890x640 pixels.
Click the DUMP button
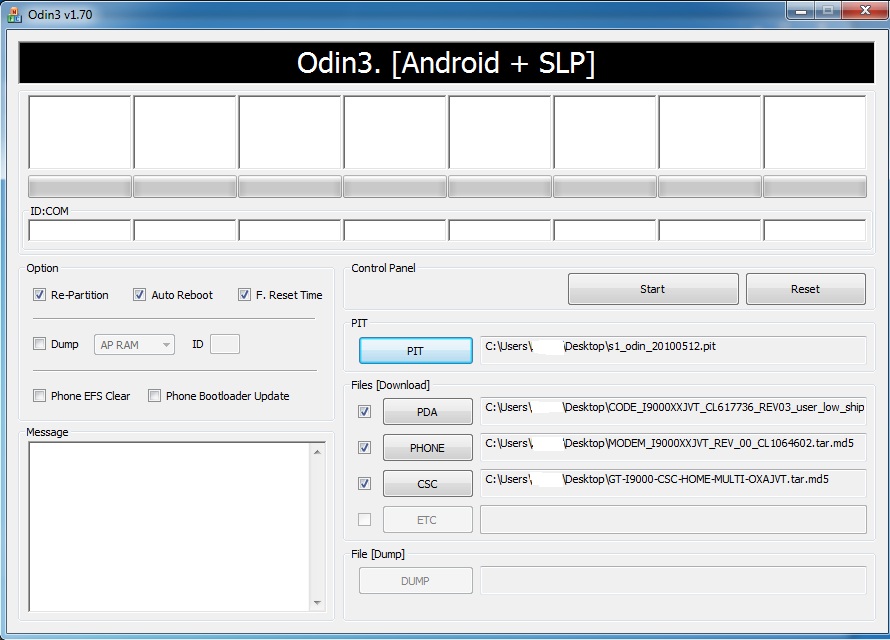415,580
